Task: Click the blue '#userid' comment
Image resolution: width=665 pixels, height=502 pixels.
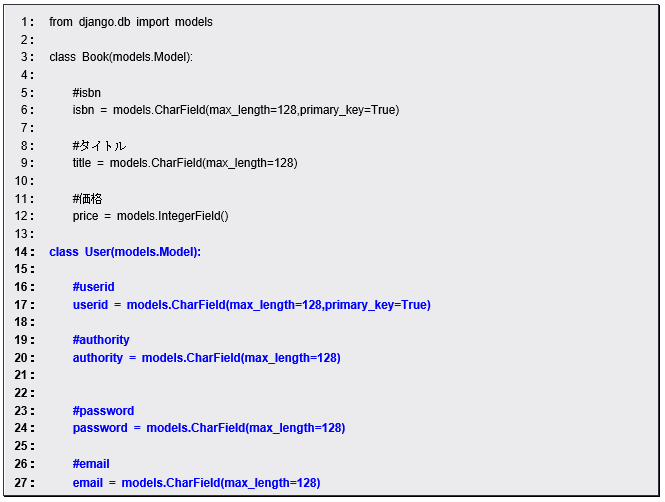Action: 94,287
